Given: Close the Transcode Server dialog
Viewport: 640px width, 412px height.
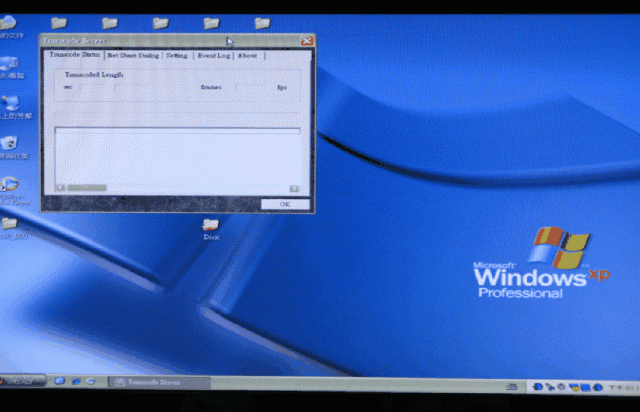Looking at the screenshot, I should pos(307,41).
